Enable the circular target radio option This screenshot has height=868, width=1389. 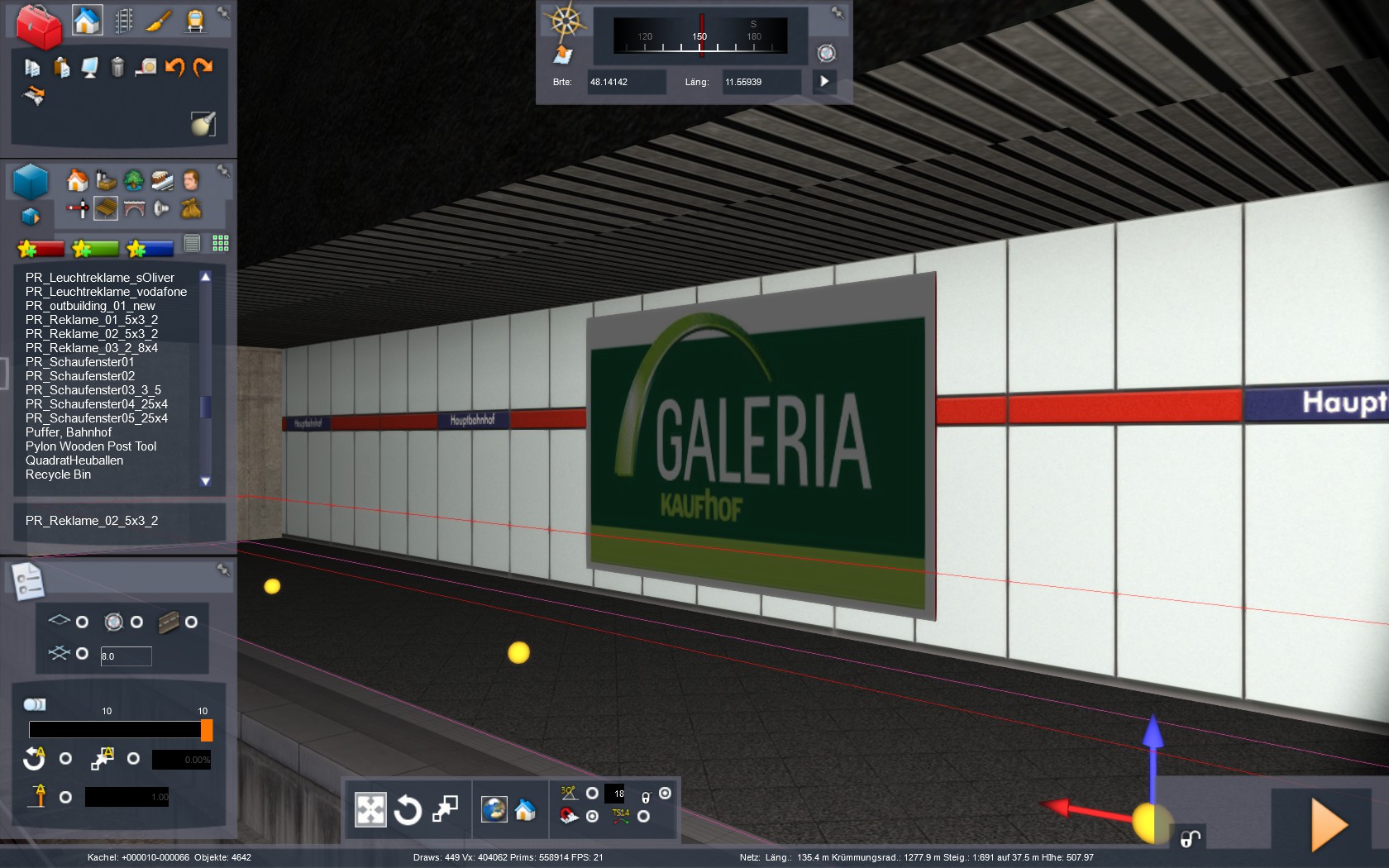tap(136, 622)
